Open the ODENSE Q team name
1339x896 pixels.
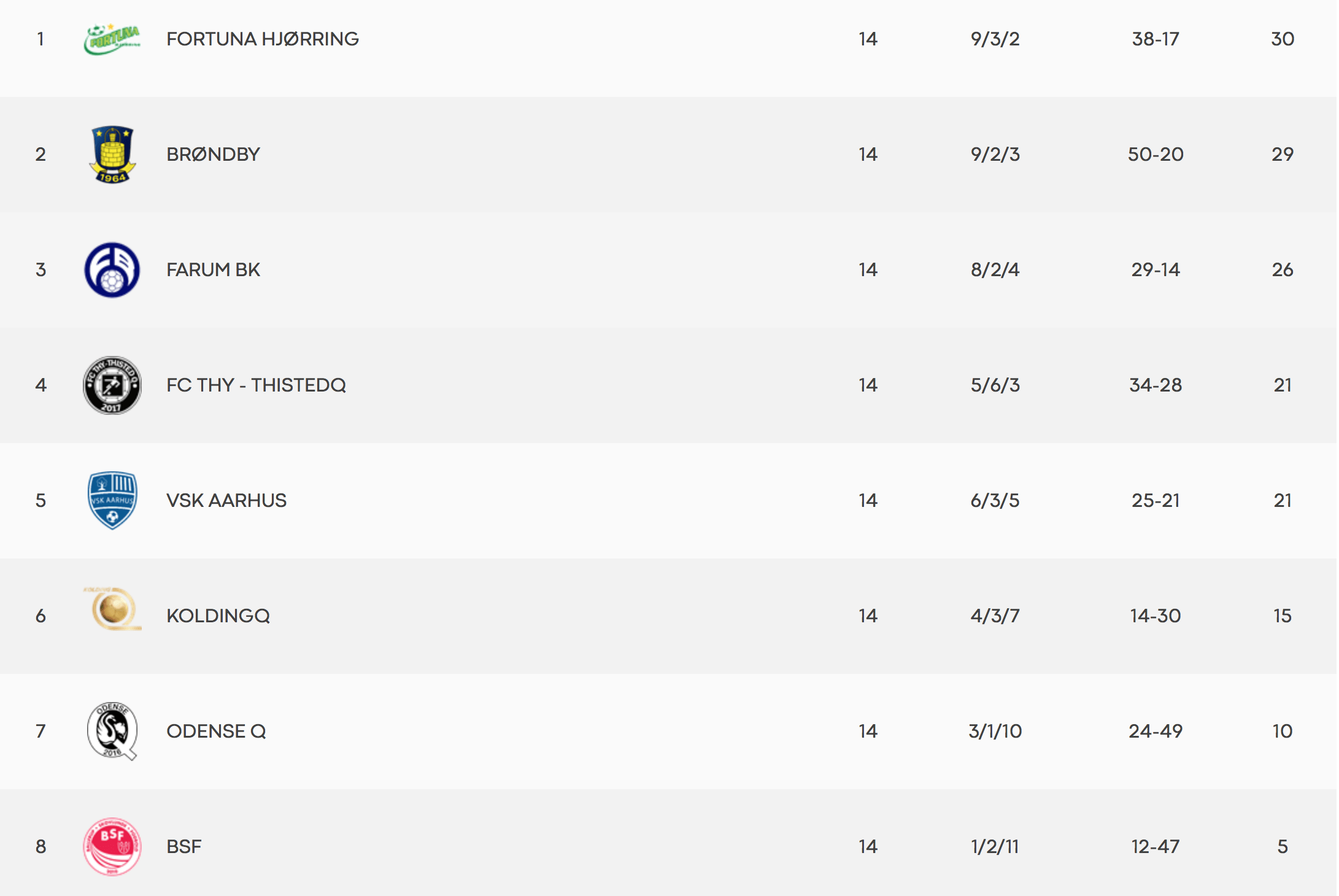click(217, 732)
